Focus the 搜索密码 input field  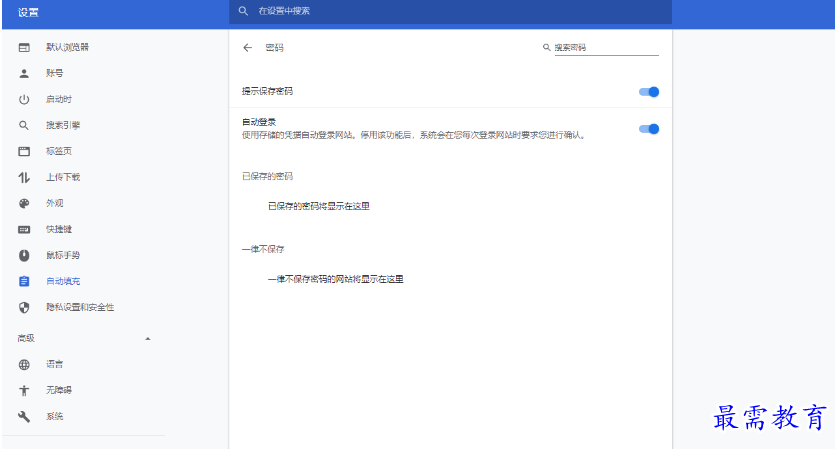point(607,47)
